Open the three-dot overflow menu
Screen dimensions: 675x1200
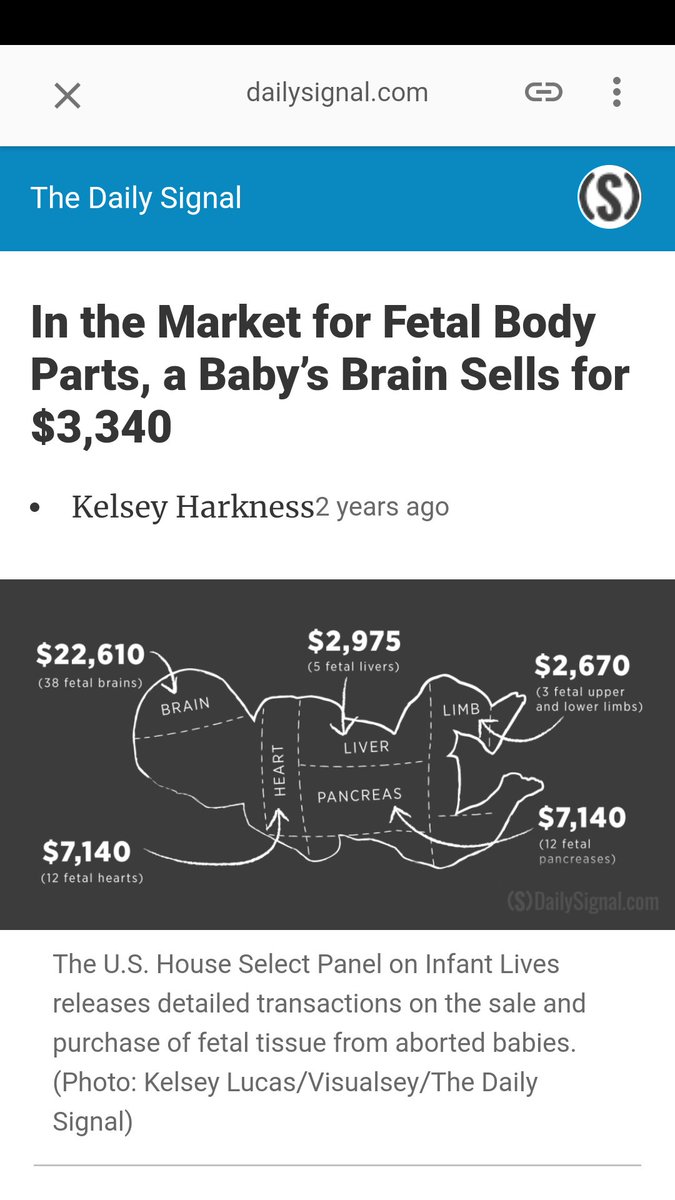pos(616,93)
